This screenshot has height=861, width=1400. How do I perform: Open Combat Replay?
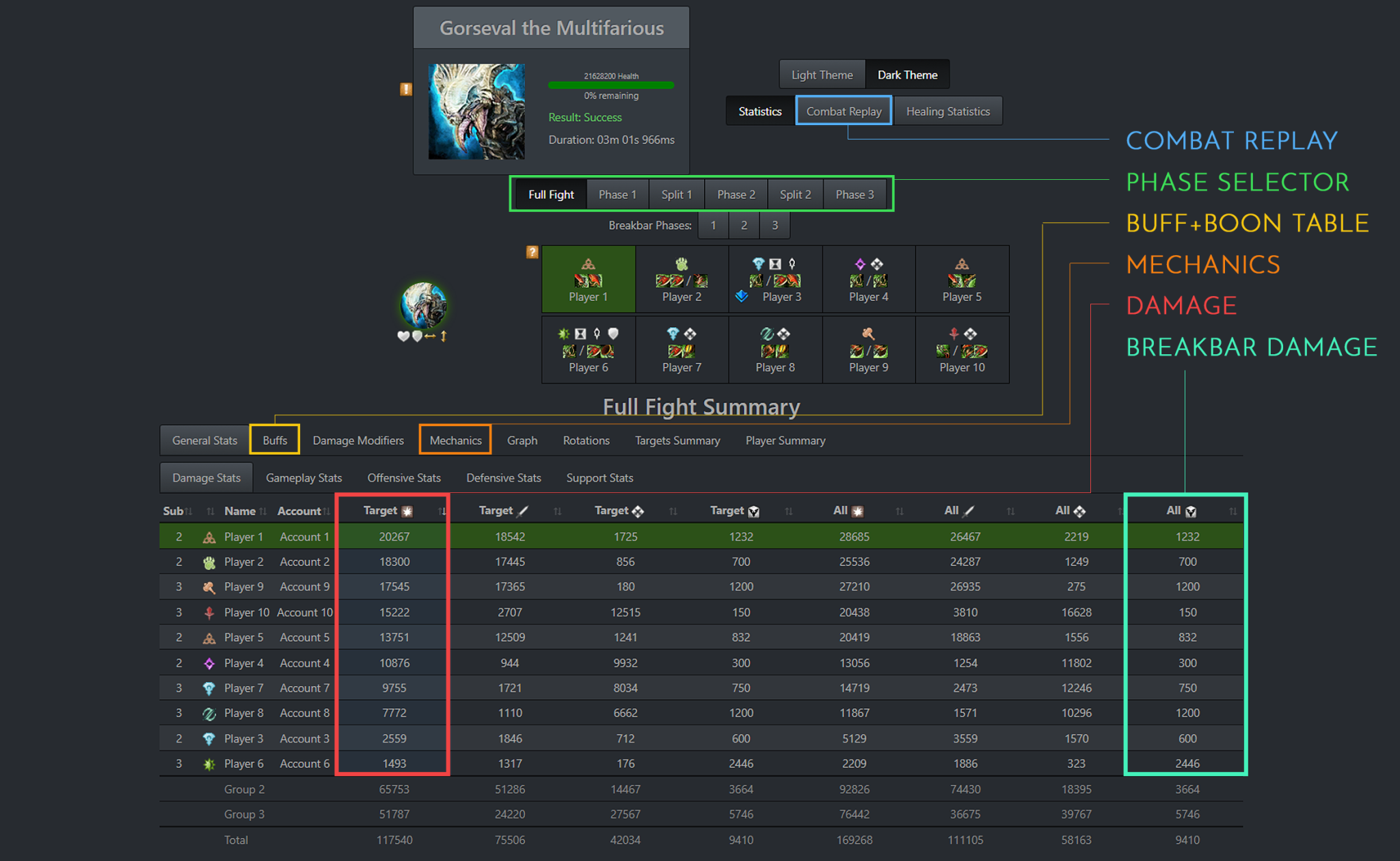[x=844, y=111]
